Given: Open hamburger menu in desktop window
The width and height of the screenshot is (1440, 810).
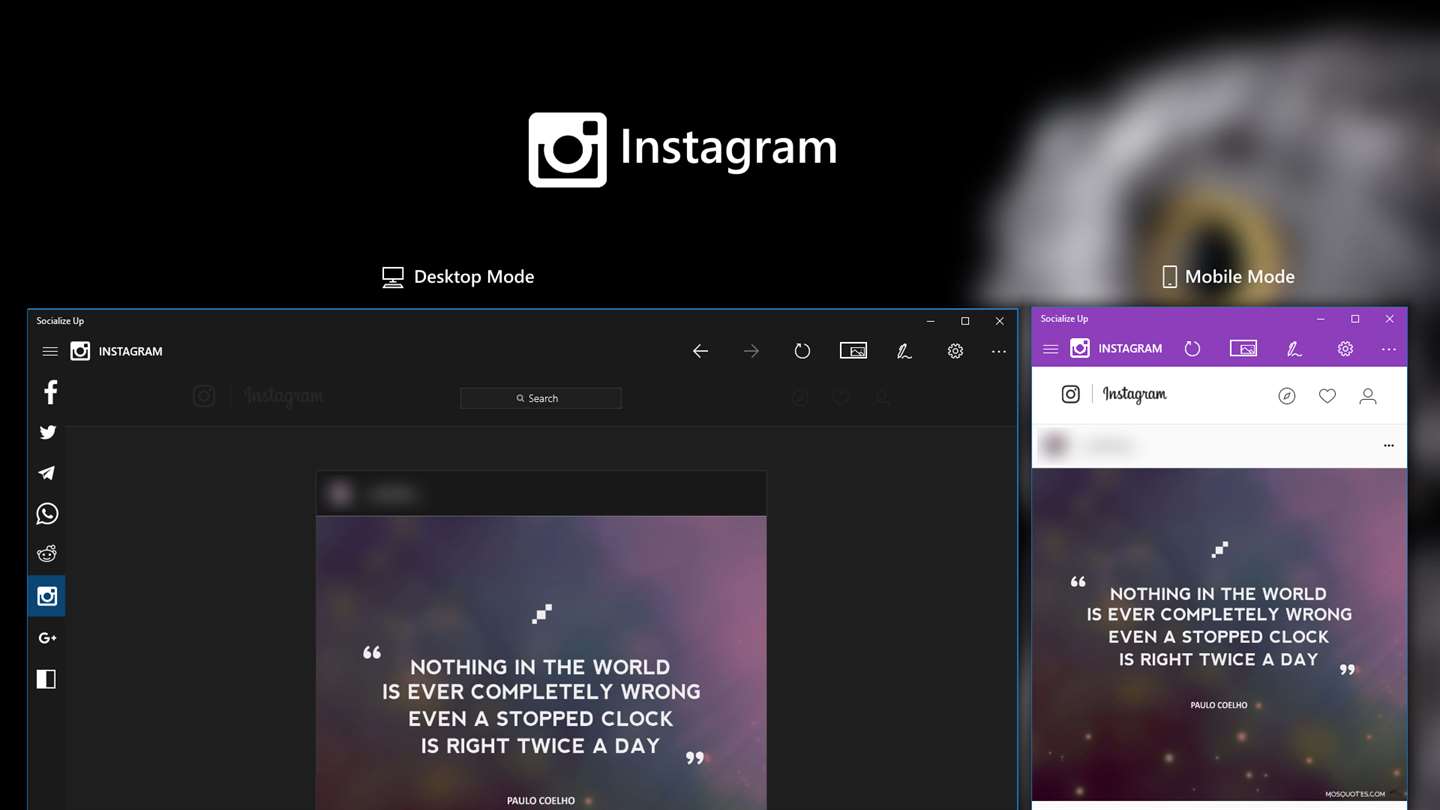Looking at the screenshot, I should pos(50,351).
